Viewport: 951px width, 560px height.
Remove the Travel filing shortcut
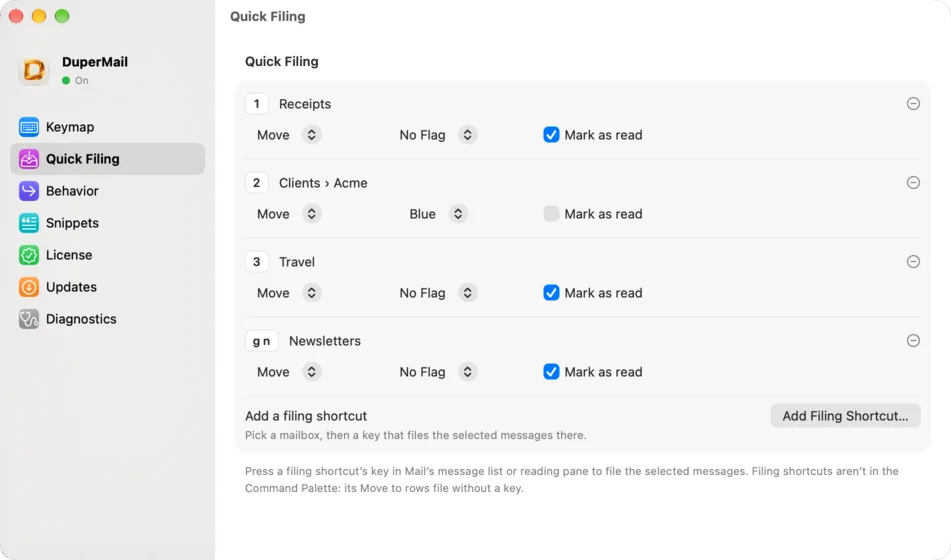coord(913,261)
